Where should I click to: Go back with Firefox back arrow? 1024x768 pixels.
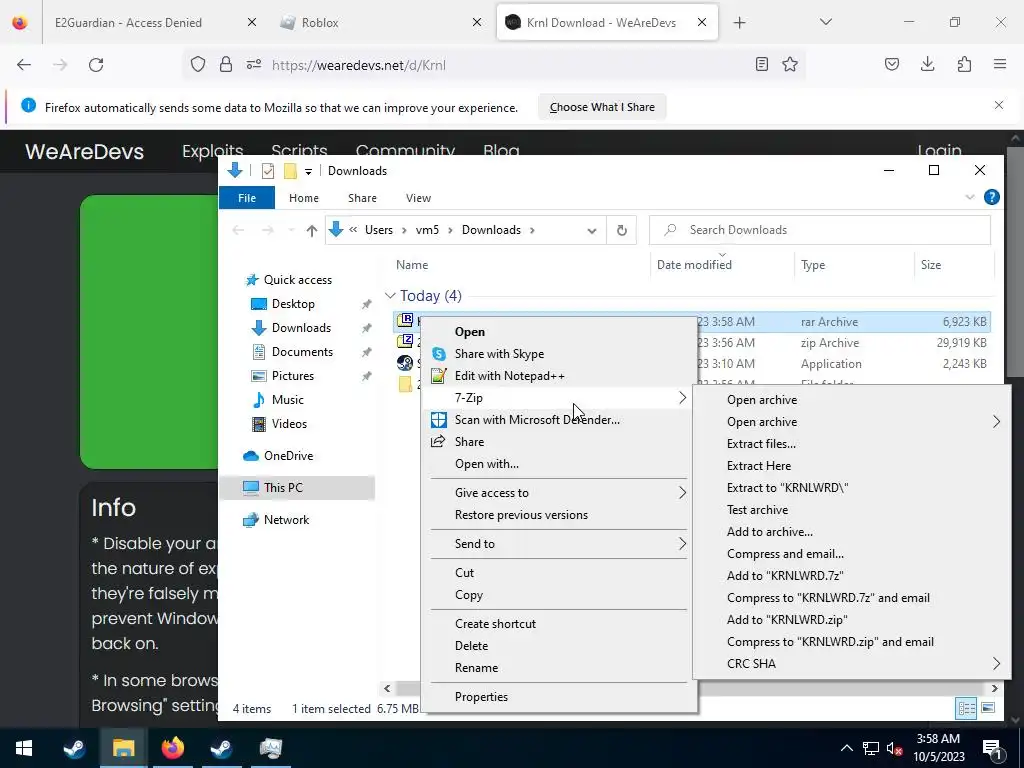pyautogui.click(x=24, y=65)
